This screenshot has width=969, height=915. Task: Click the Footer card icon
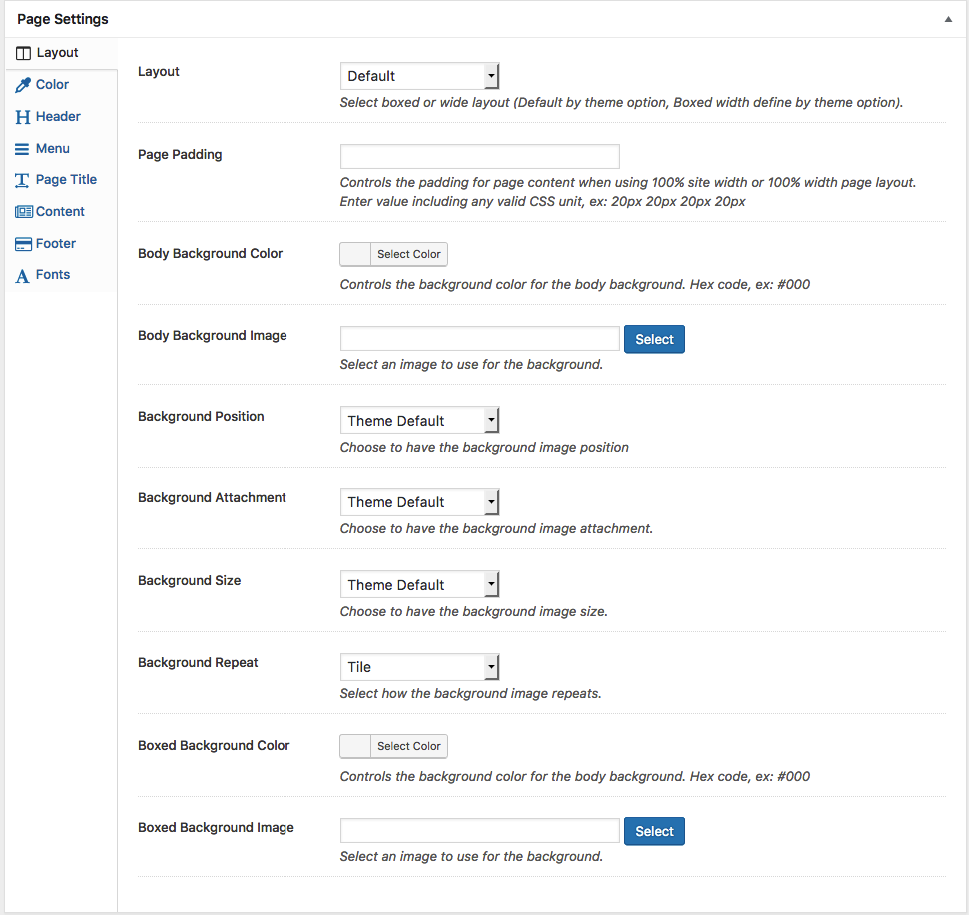[23, 244]
